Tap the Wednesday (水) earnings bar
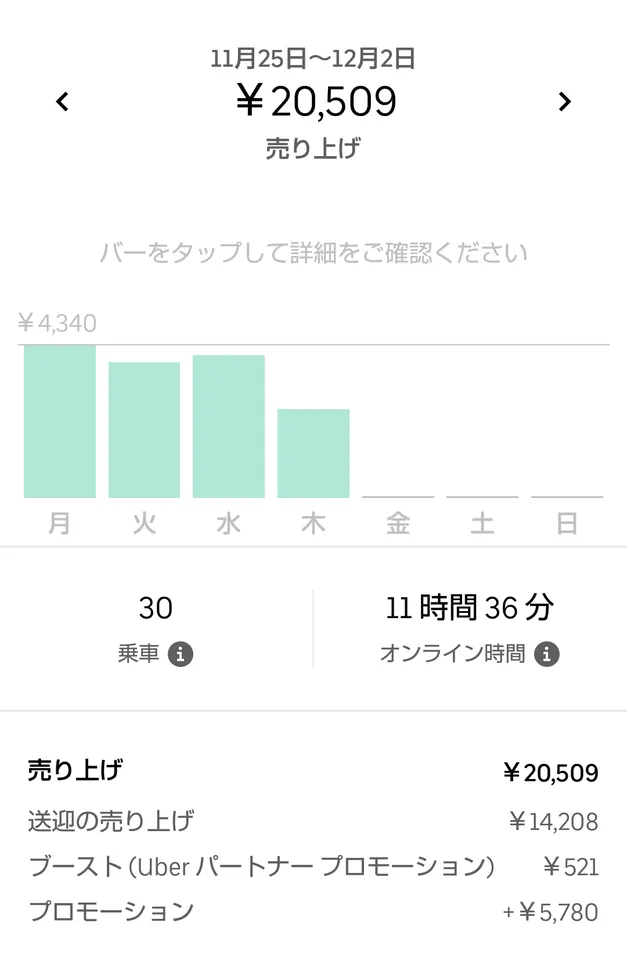Screen dimensions: 627x960 click(229, 426)
